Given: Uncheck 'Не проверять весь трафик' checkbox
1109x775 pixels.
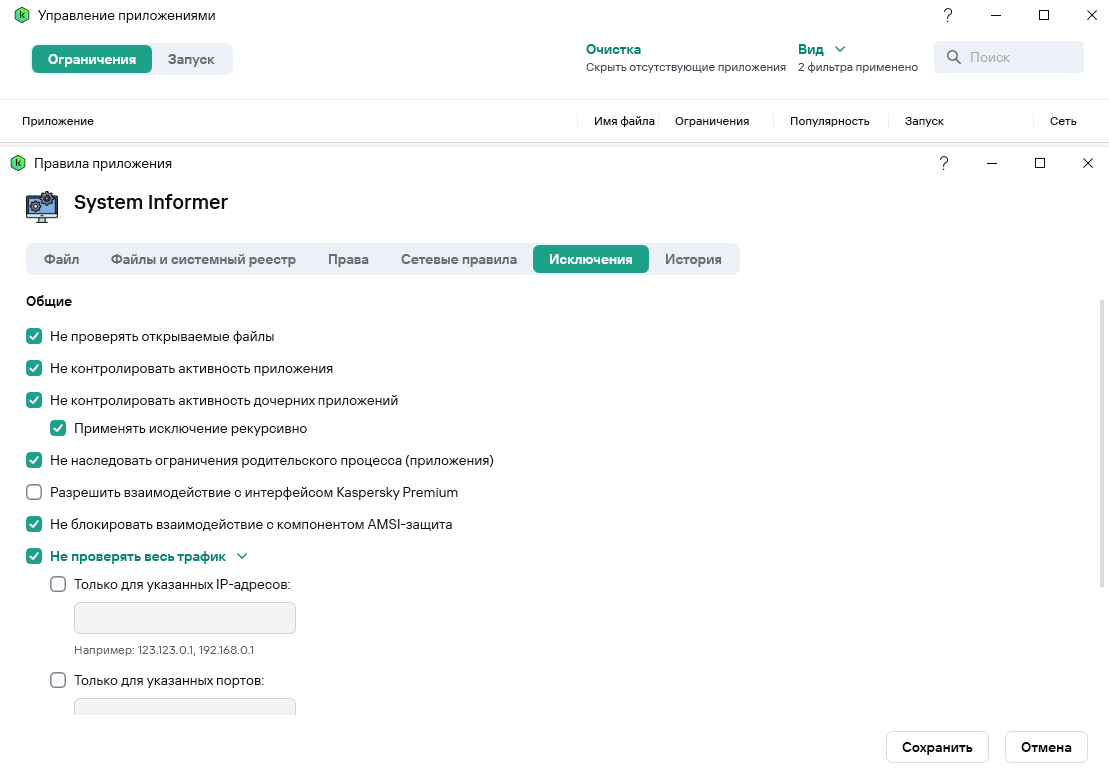Looking at the screenshot, I should (34, 557).
